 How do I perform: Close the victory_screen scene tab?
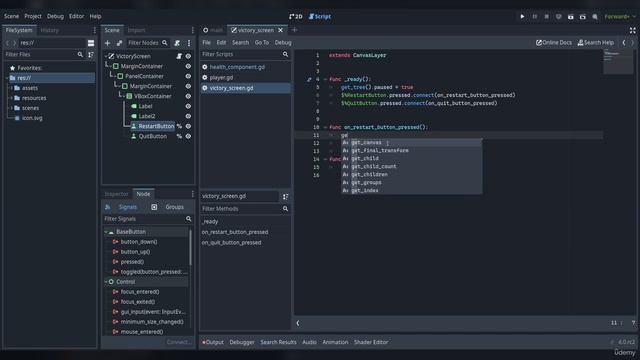click(x=280, y=30)
